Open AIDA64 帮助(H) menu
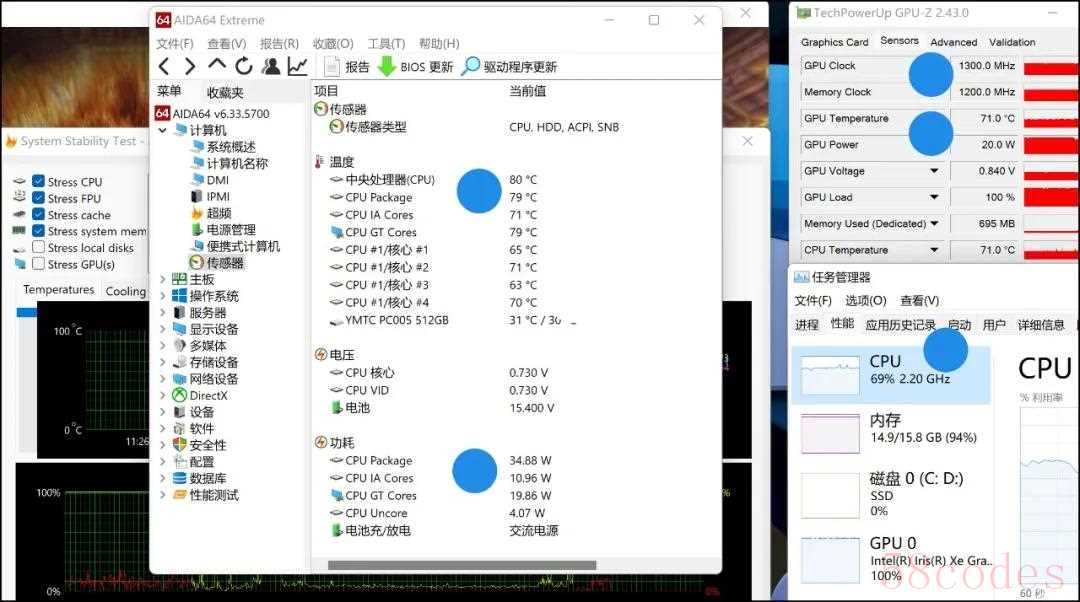Image resolution: width=1080 pixels, height=602 pixels. tap(439, 43)
